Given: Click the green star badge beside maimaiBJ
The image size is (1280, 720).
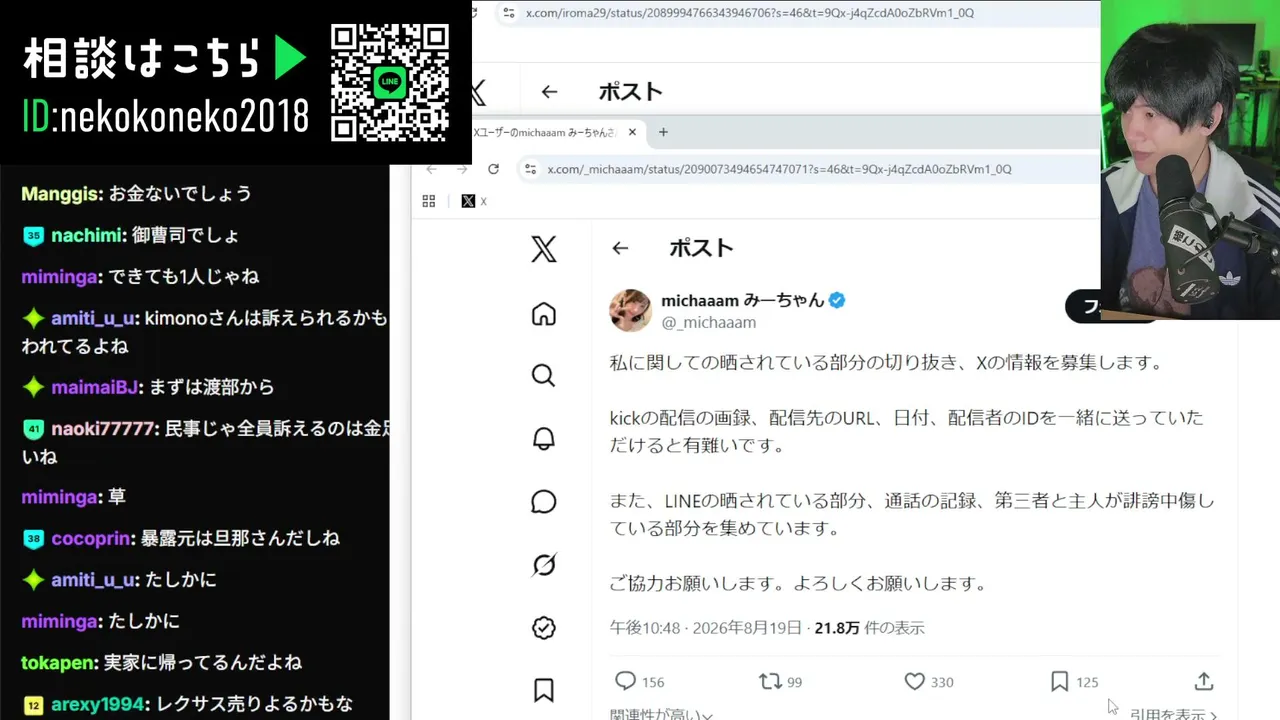Looking at the screenshot, I should tap(34, 387).
